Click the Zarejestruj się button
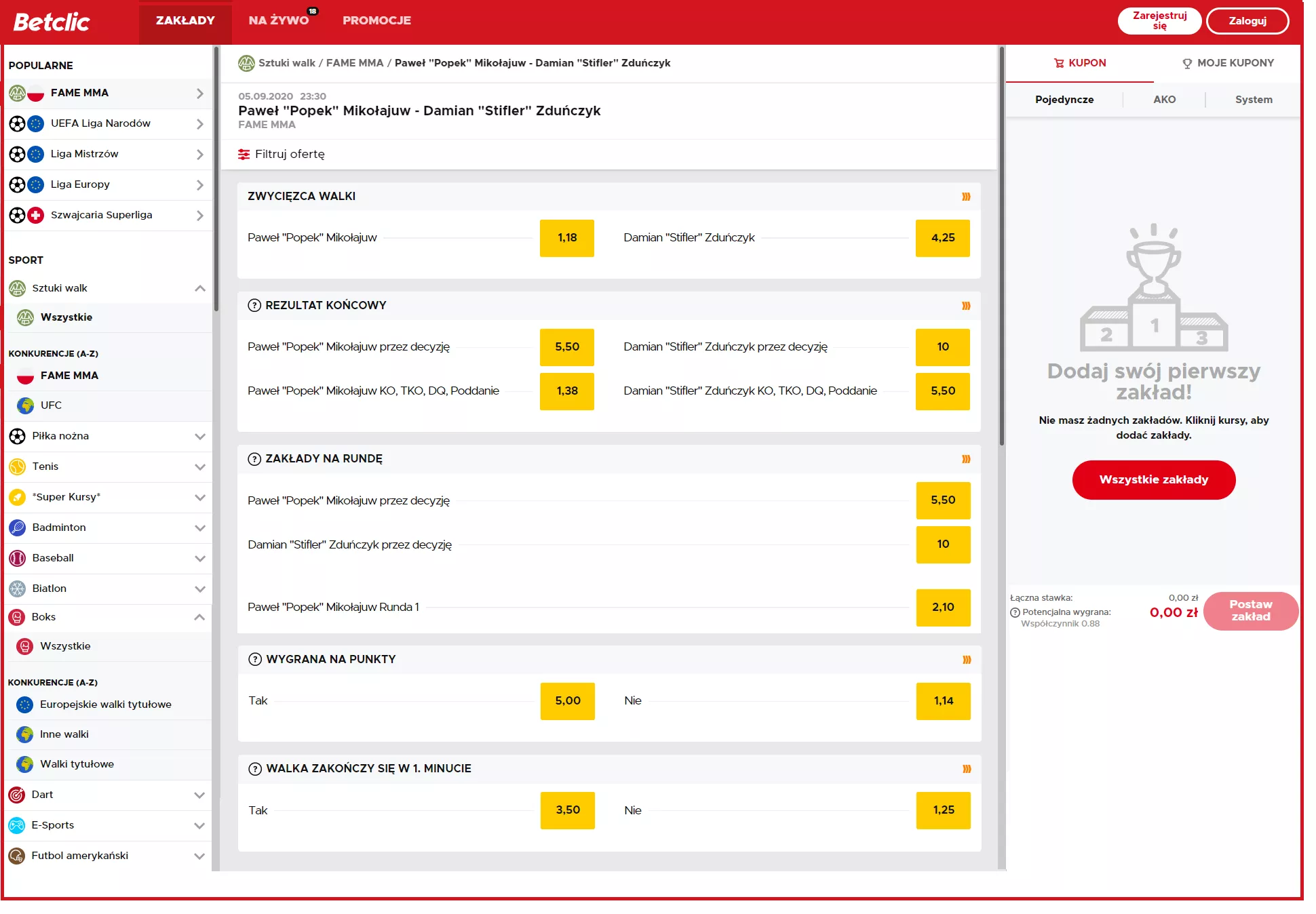Screen dimensions: 1316x914 point(1159,21)
